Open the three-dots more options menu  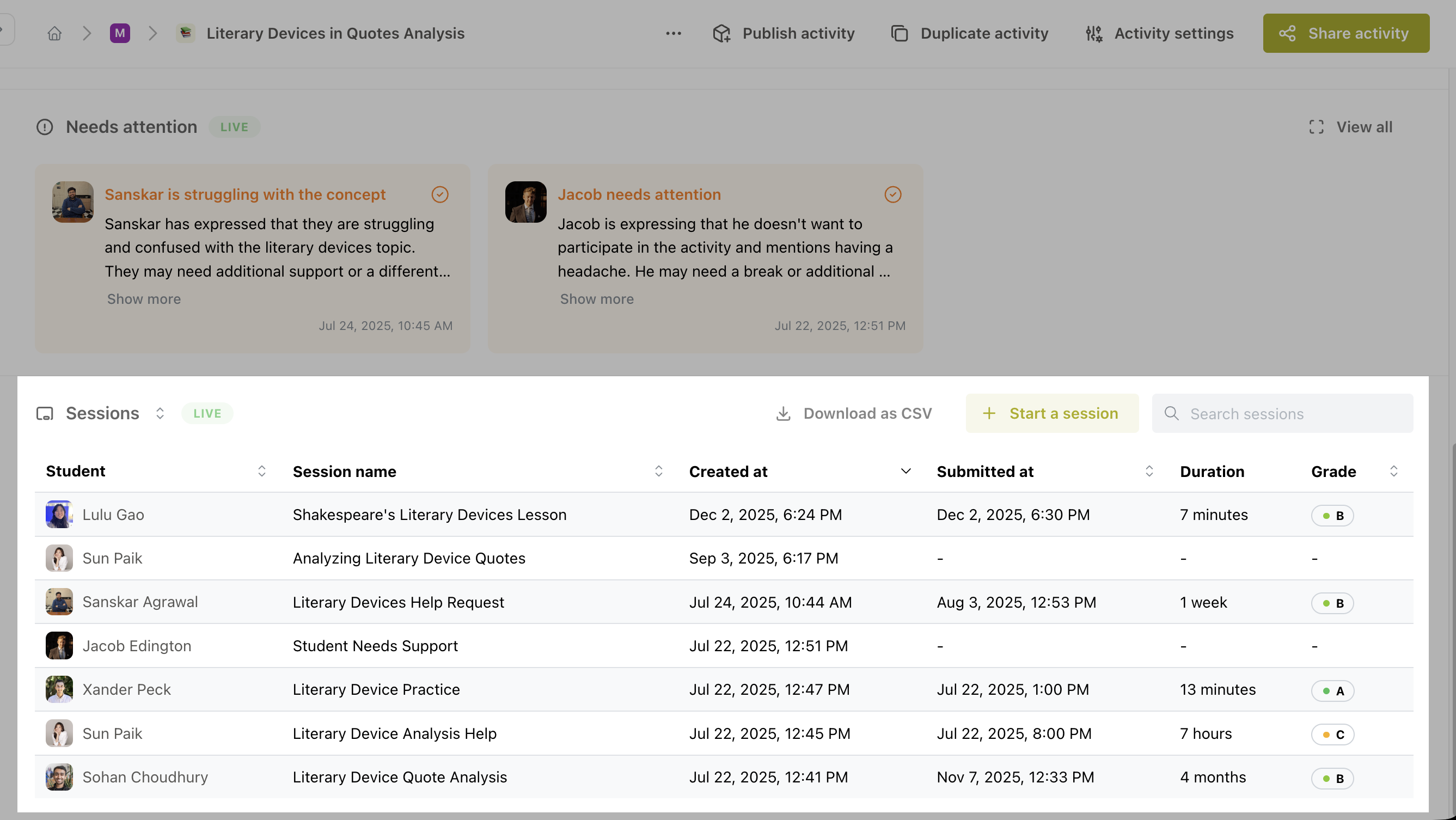point(673,33)
